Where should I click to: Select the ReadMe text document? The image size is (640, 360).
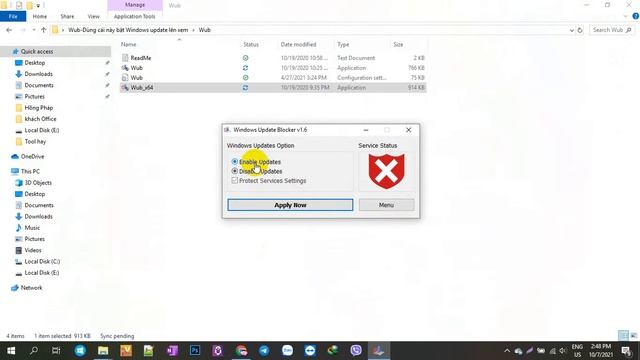[141, 58]
